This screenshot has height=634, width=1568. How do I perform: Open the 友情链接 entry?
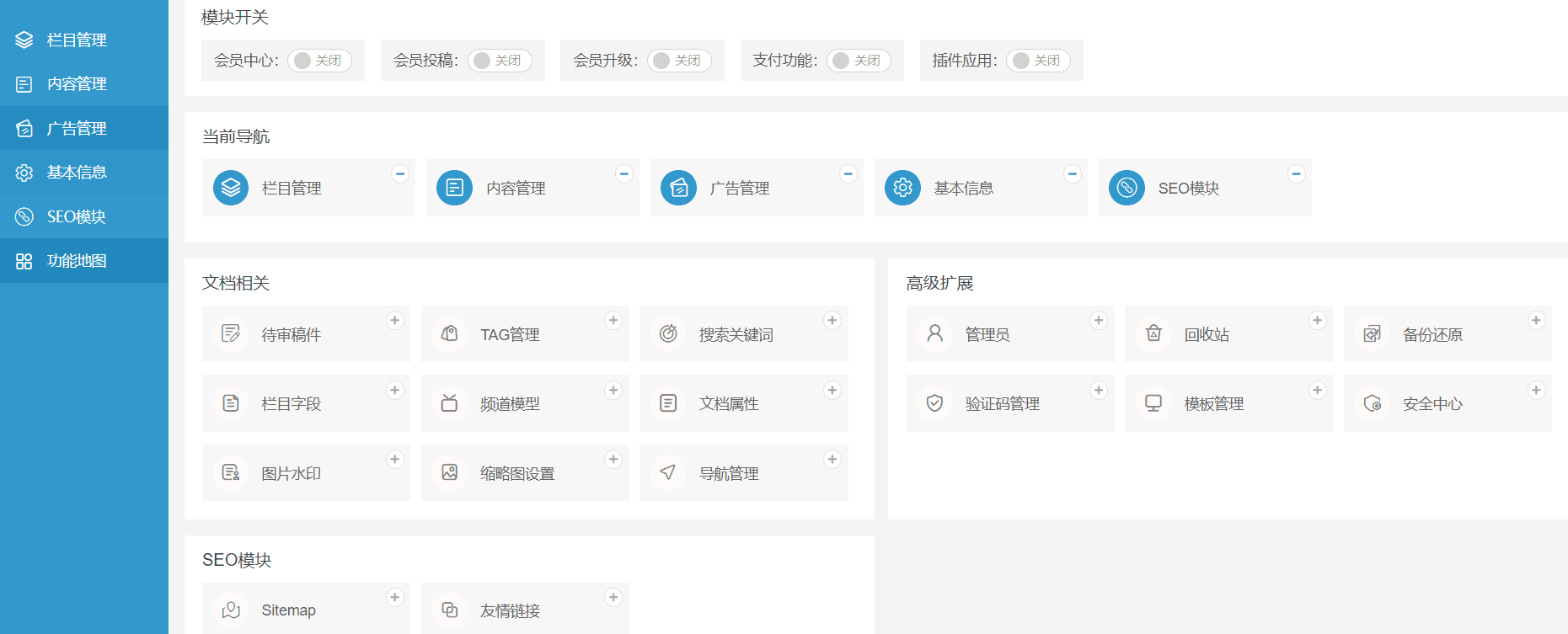click(x=511, y=610)
